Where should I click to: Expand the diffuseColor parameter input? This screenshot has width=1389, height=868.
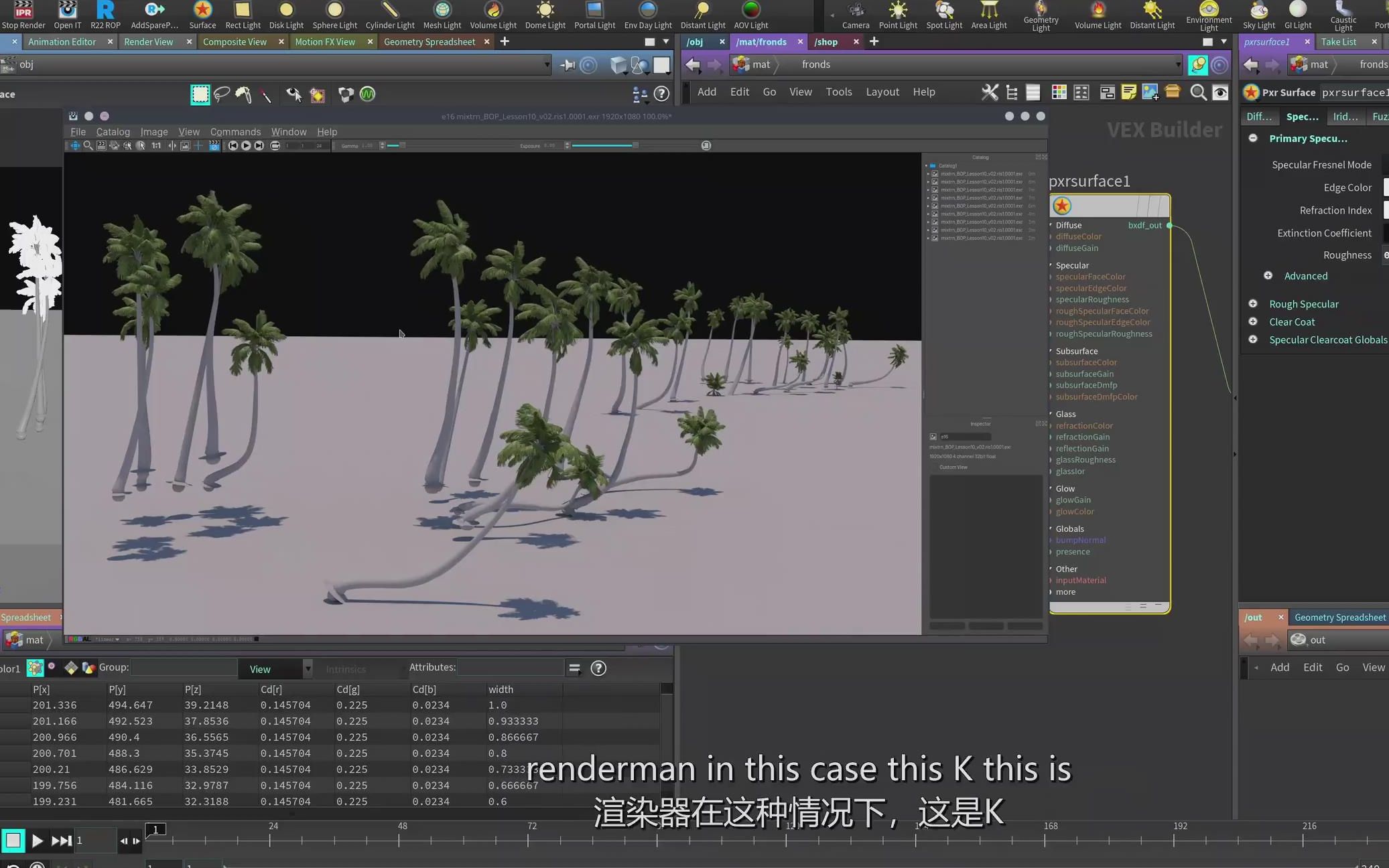(x=1051, y=236)
